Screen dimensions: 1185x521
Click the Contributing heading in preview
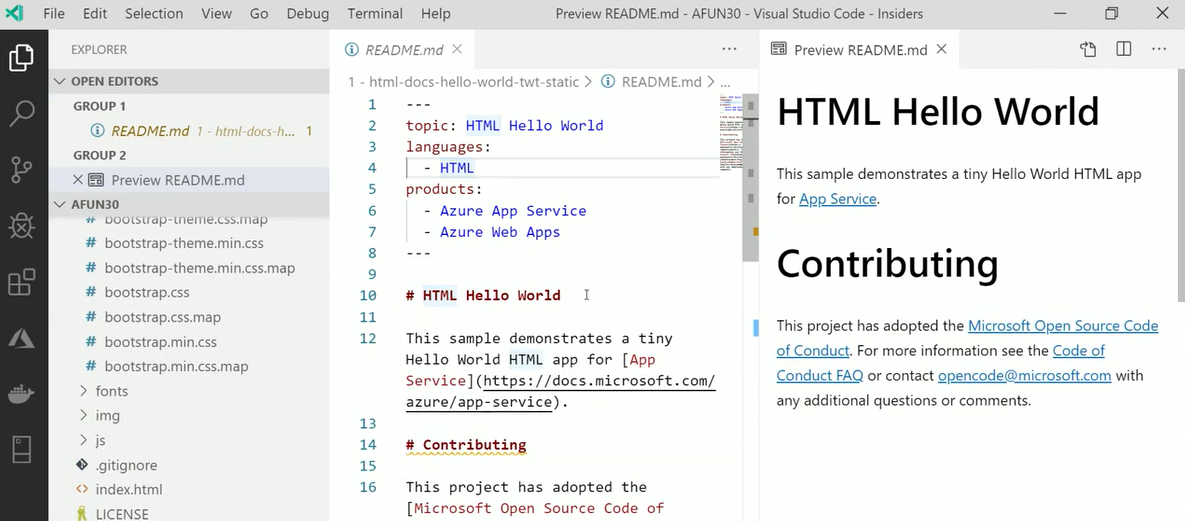[887, 263]
